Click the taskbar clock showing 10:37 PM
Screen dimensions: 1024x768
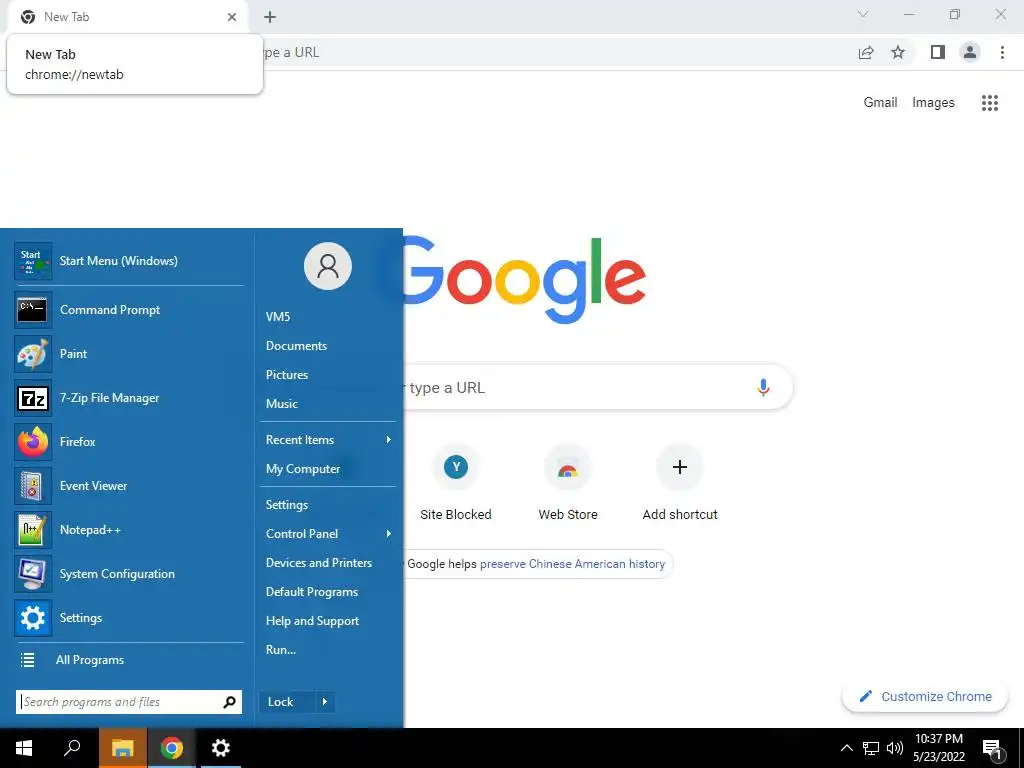pos(939,748)
